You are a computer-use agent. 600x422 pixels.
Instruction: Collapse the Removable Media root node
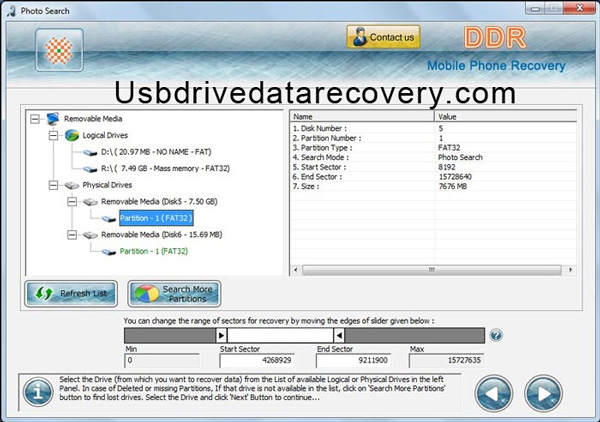pyautogui.click(x=35, y=119)
